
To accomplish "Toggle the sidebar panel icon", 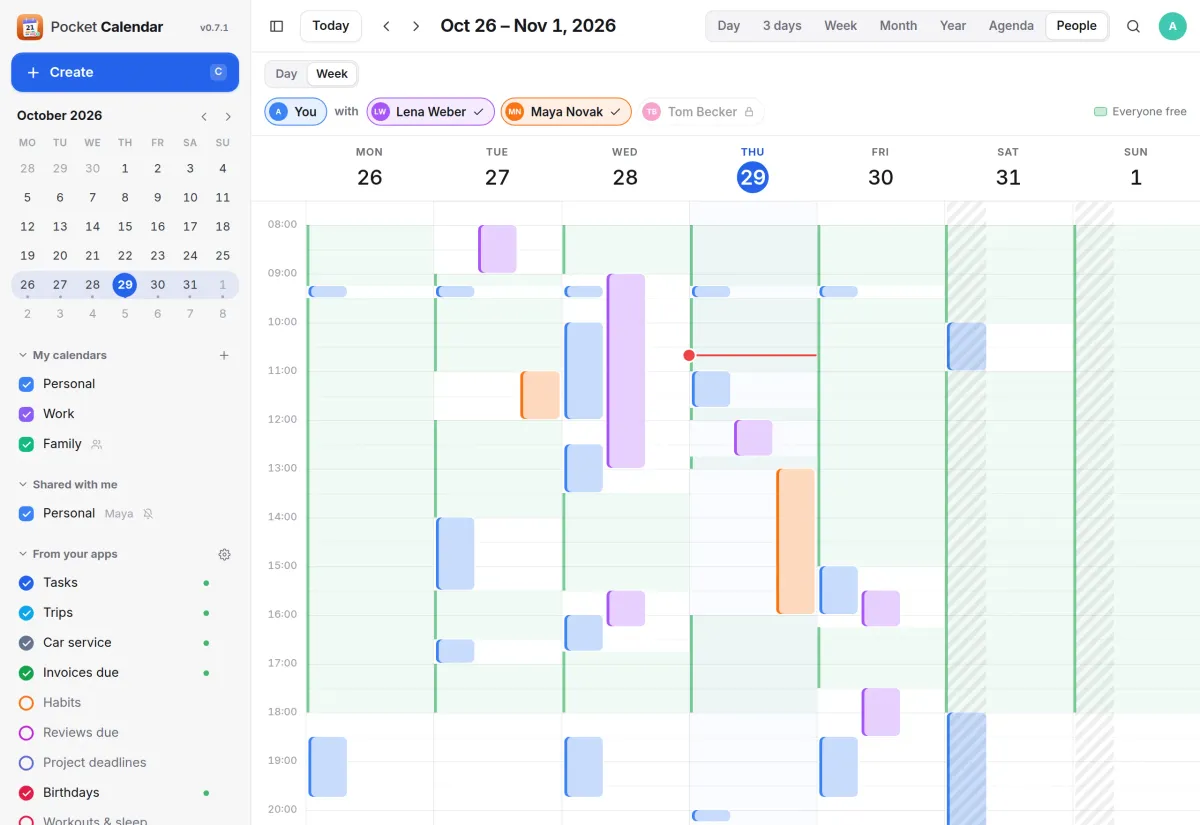I will click(277, 26).
